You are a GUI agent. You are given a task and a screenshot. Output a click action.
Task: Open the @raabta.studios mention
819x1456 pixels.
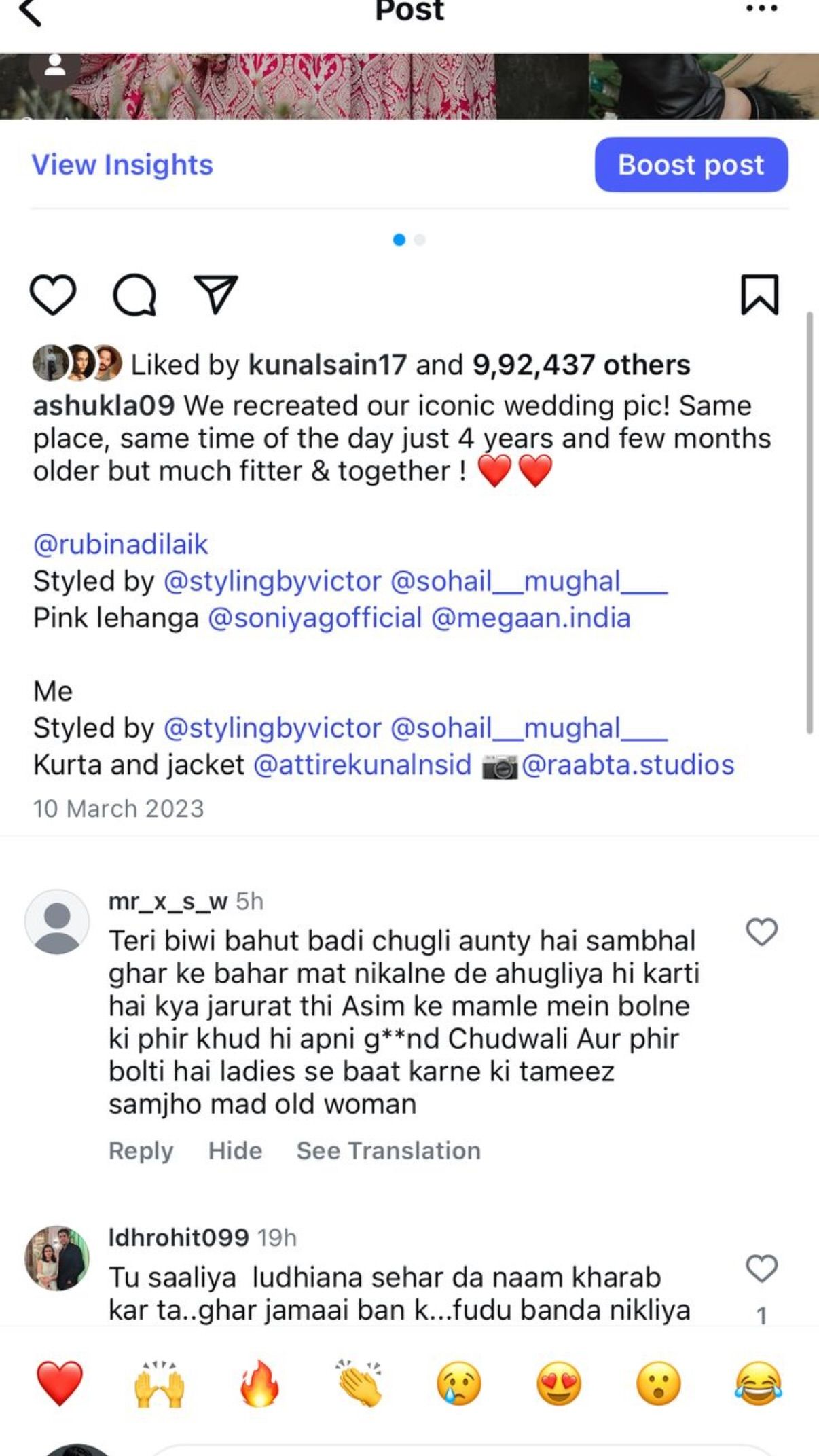(x=627, y=765)
